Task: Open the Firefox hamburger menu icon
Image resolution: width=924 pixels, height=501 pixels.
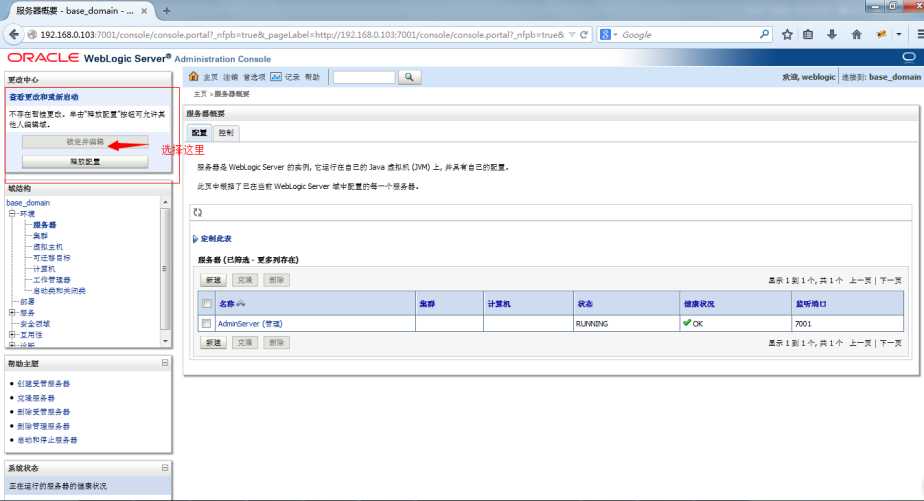Action: pyautogui.click(x=919, y=35)
